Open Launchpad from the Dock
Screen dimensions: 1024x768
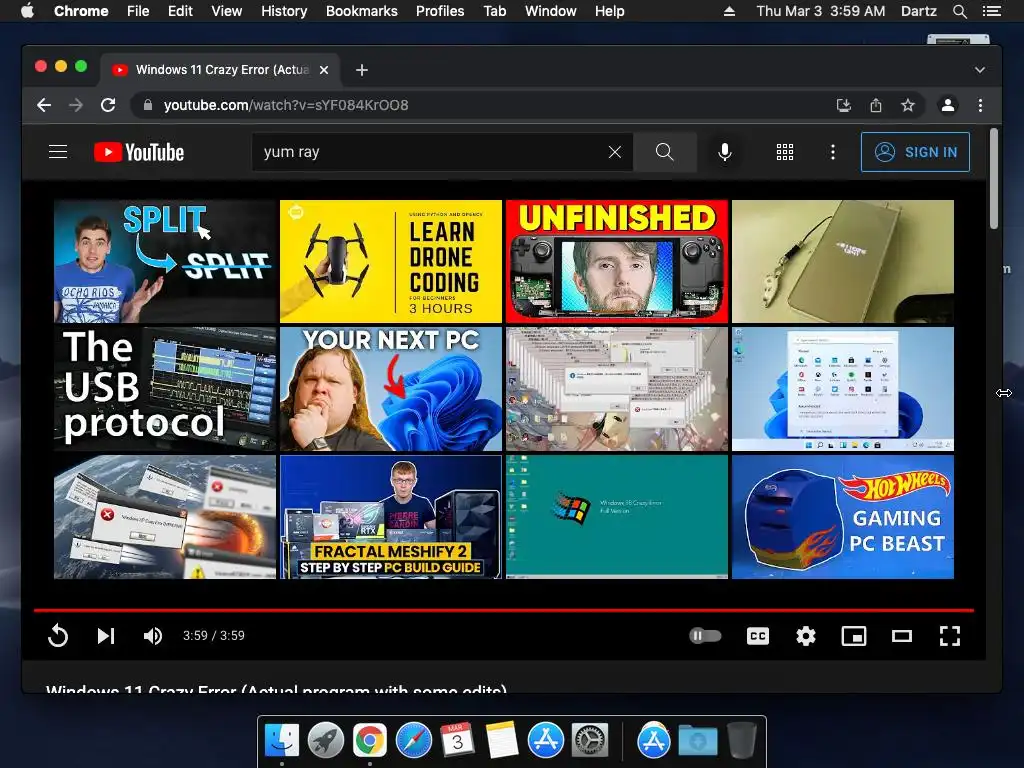click(x=326, y=740)
